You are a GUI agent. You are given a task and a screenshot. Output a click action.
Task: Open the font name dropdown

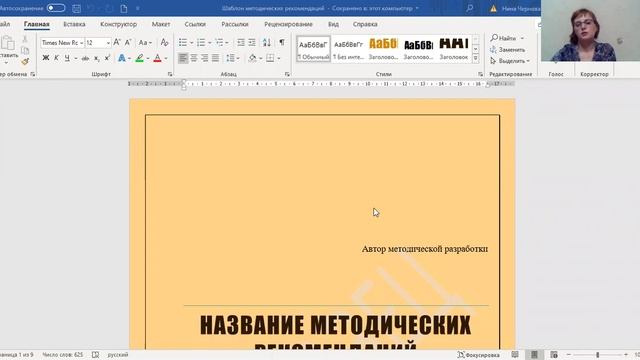coord(82,43)
